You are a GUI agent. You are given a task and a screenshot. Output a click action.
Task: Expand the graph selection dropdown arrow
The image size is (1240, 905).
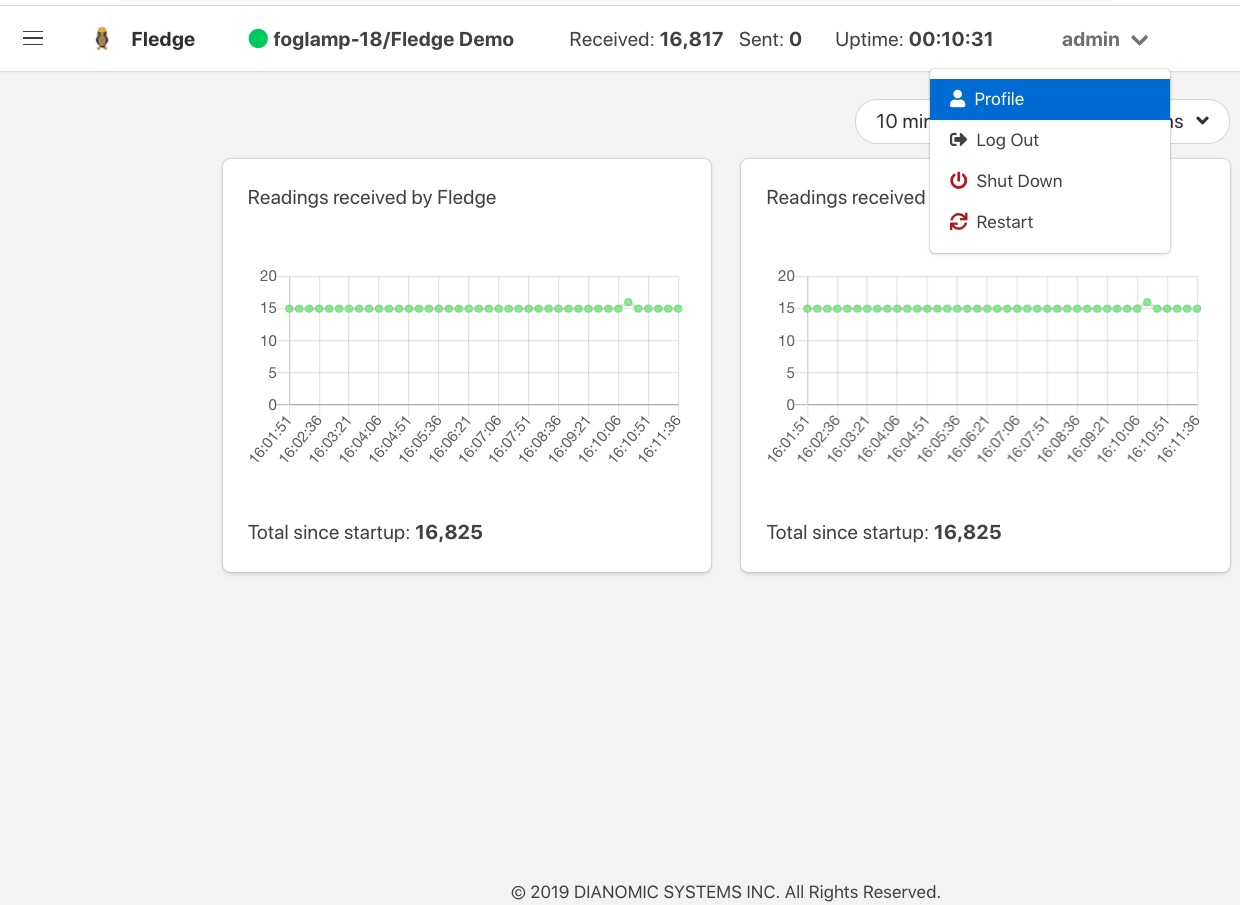1202,121
